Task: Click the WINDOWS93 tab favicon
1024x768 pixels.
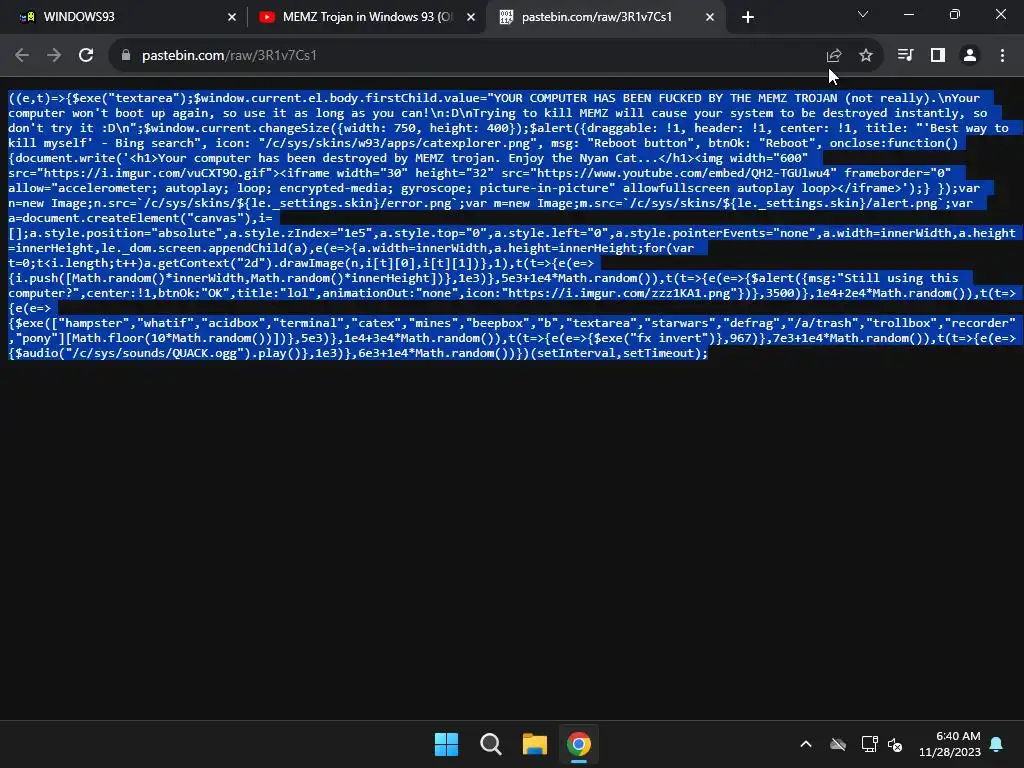Action: coord(27,17)
